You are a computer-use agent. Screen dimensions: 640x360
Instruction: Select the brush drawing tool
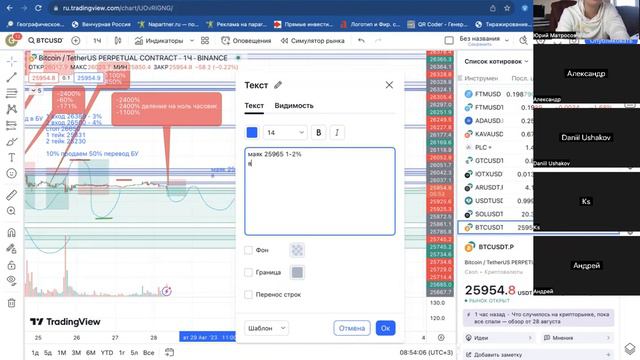click(x=11, y=142)
